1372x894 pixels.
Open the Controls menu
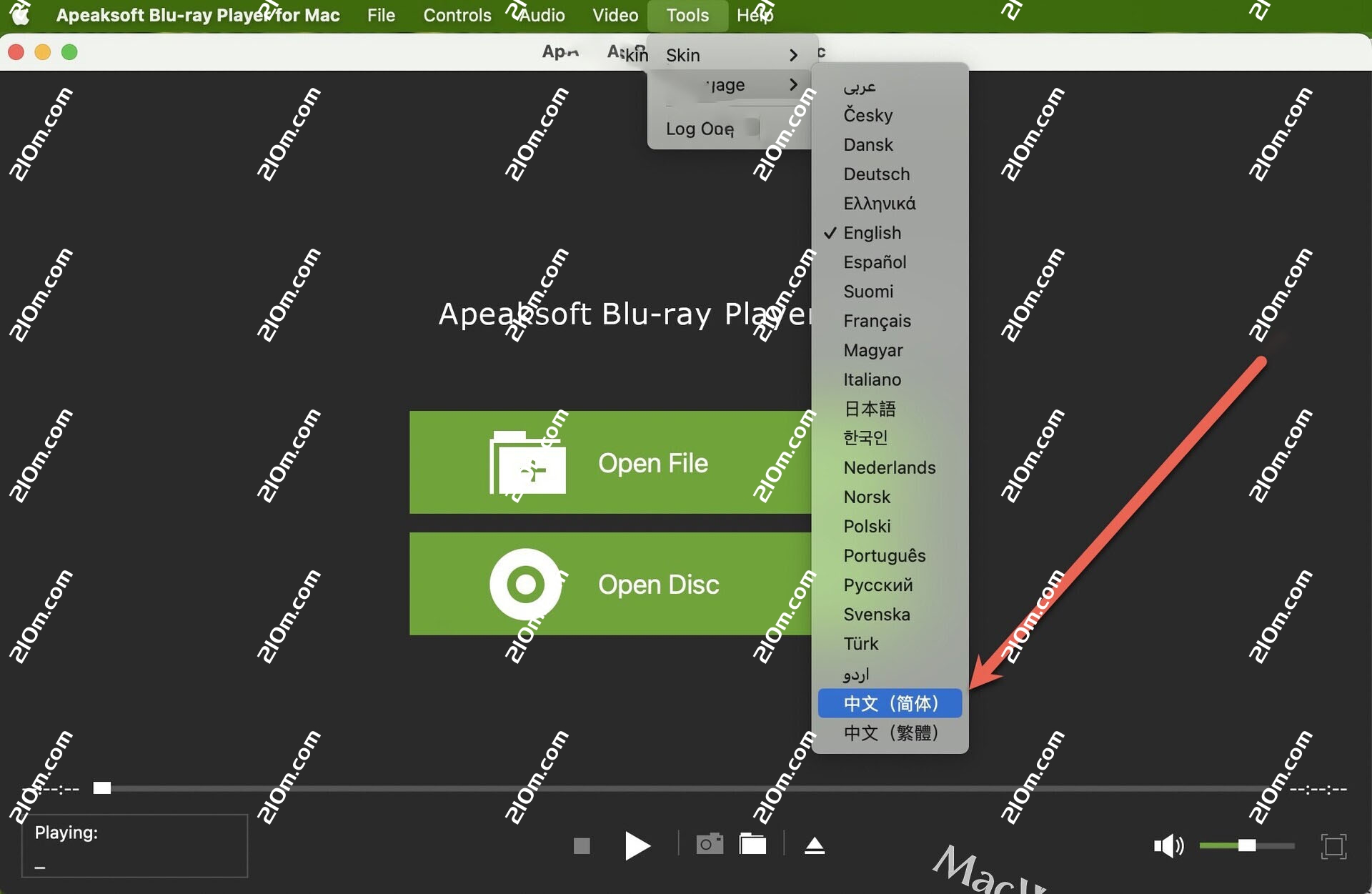[x=457, y=15]
